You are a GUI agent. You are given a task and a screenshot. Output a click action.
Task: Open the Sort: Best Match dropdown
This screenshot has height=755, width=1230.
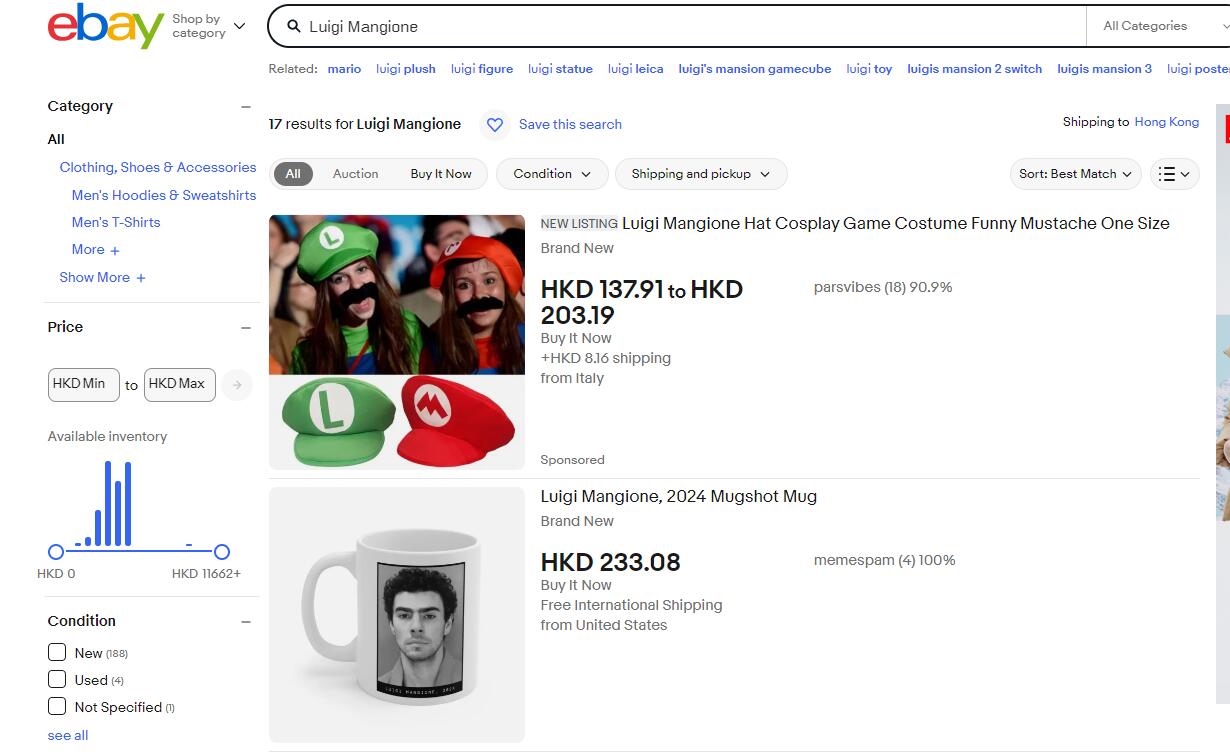click(1075, 174)
